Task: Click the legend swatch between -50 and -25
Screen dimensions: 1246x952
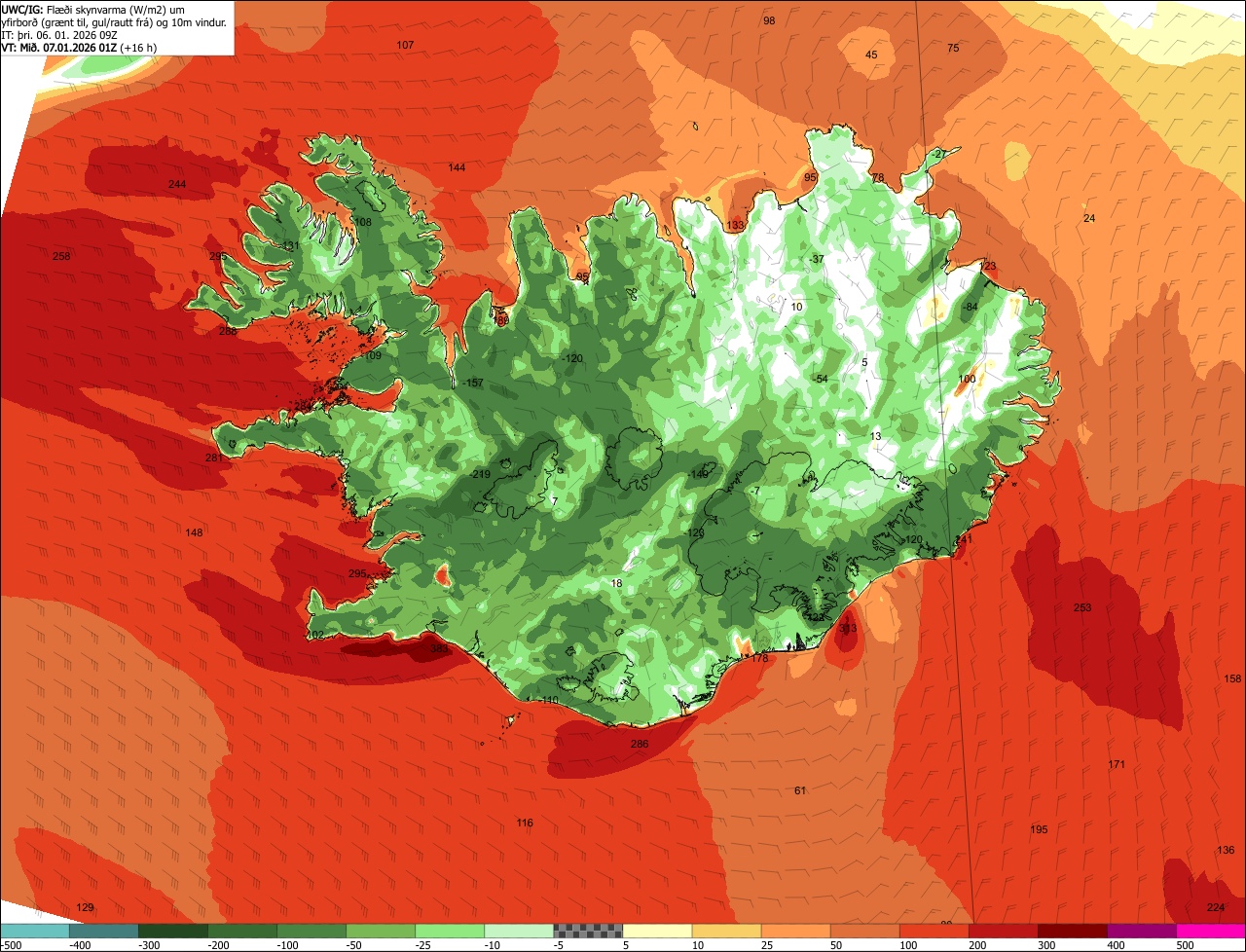Action: click(380, 931)
